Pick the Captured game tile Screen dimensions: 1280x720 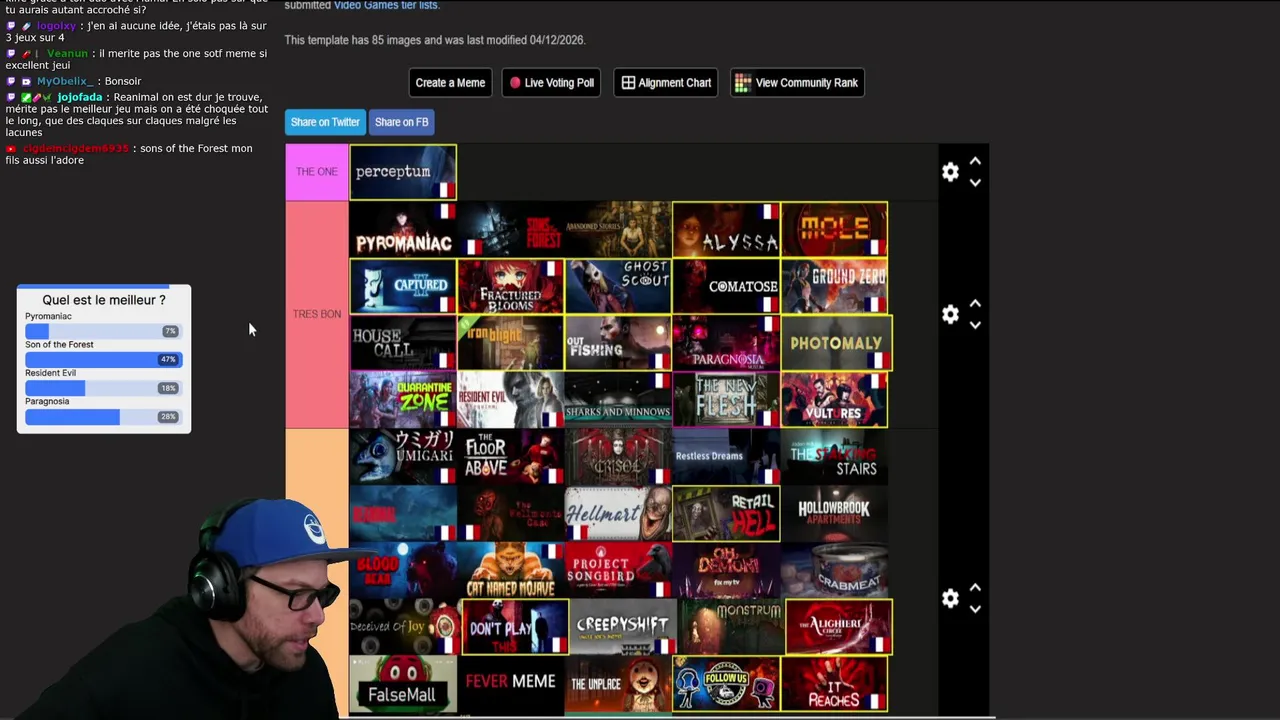[x=403, y=286]
